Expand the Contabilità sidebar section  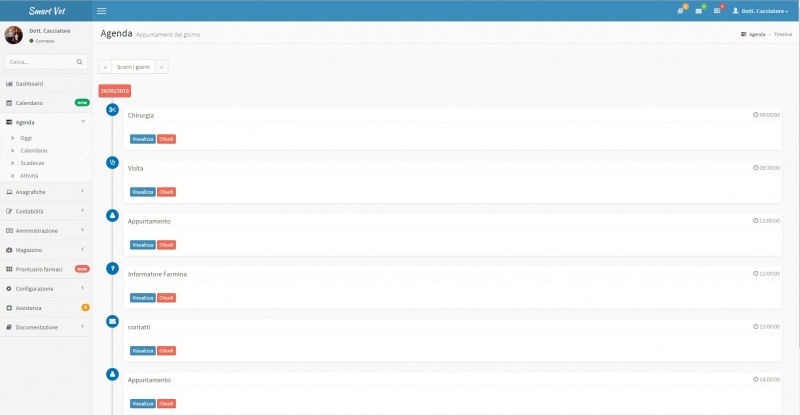tap(45, 211)
